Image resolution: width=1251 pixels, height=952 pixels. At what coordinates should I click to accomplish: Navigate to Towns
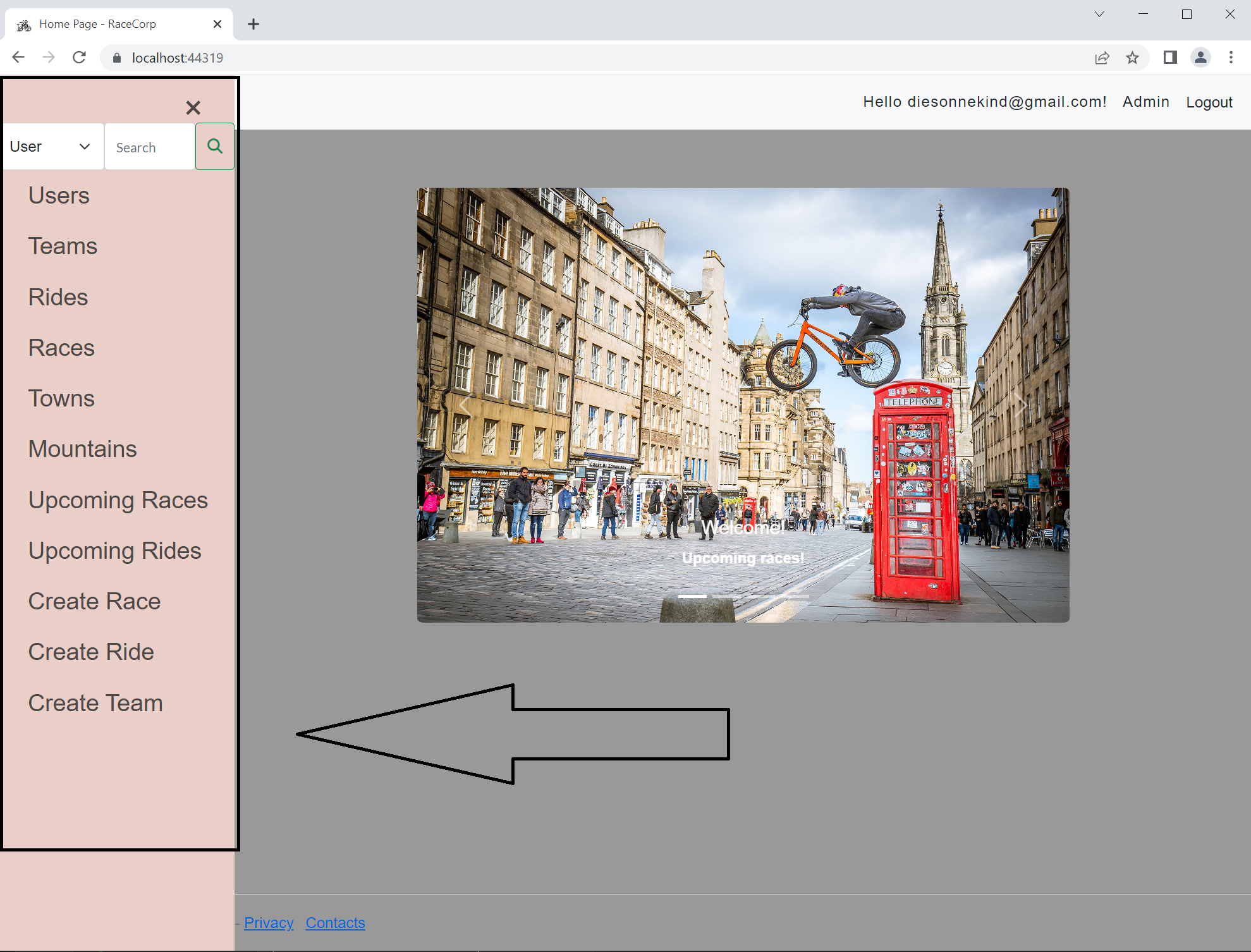61,398
